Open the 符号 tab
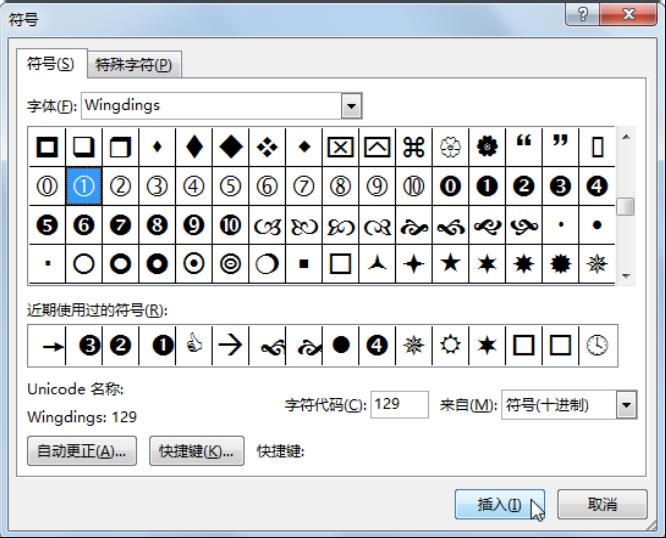 tap(50, 64)
